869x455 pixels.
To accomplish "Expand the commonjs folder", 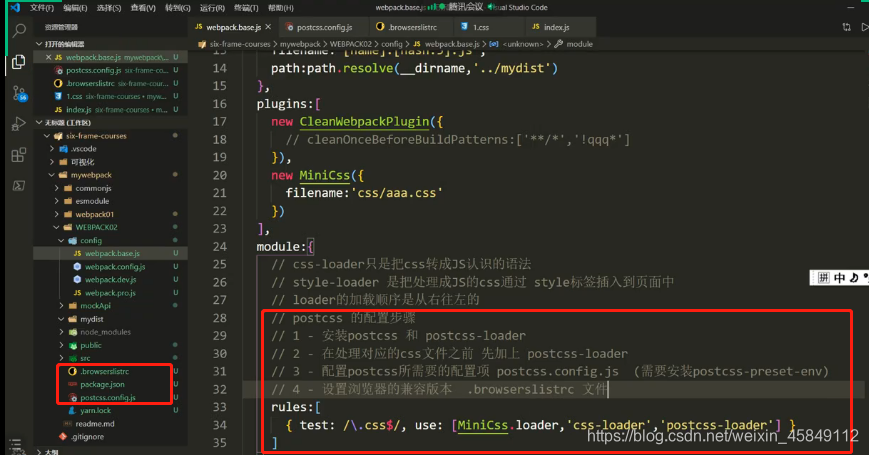I will click(x=57, y=188).
